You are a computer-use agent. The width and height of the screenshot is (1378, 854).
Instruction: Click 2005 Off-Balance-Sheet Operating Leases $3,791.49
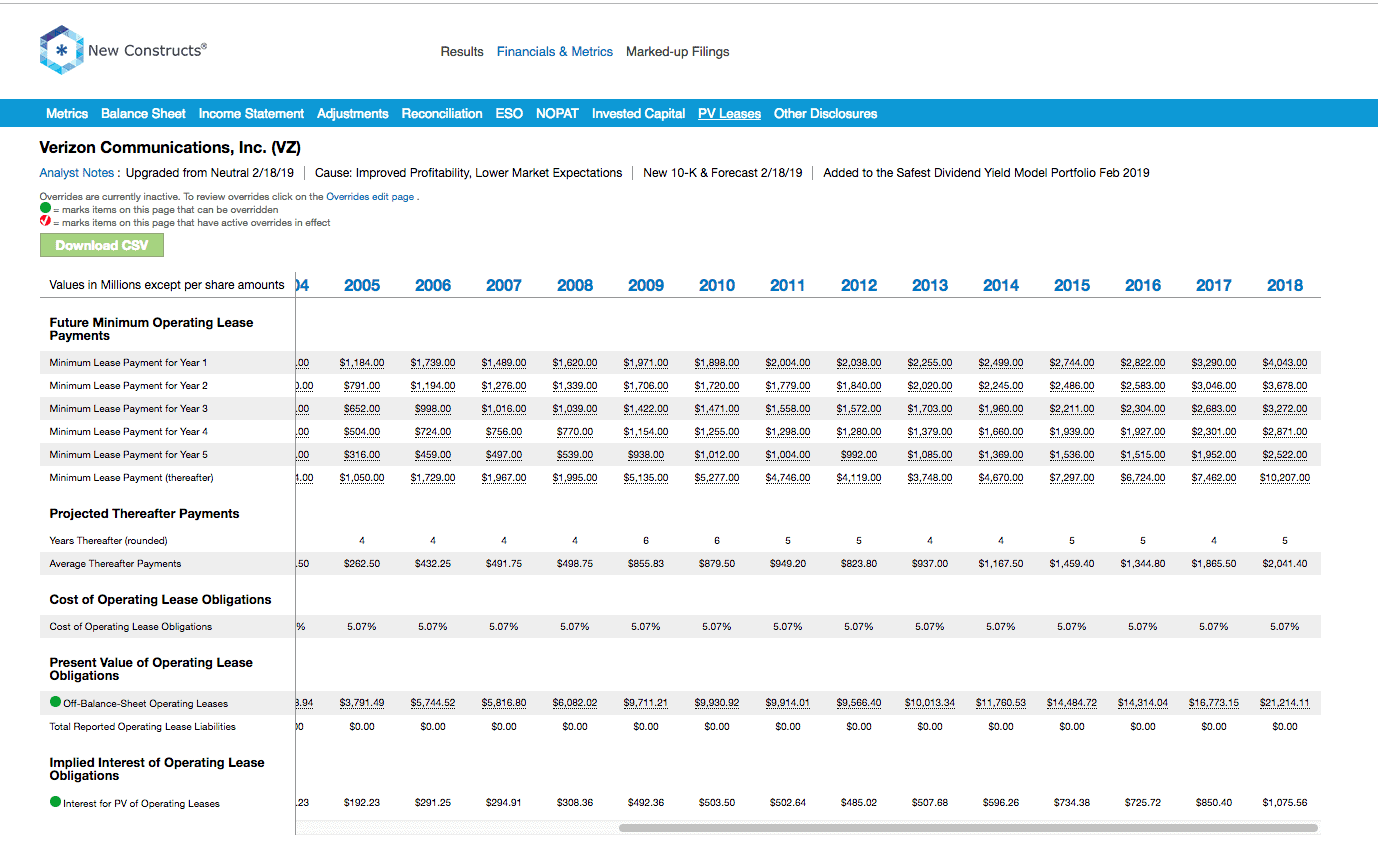362,703
